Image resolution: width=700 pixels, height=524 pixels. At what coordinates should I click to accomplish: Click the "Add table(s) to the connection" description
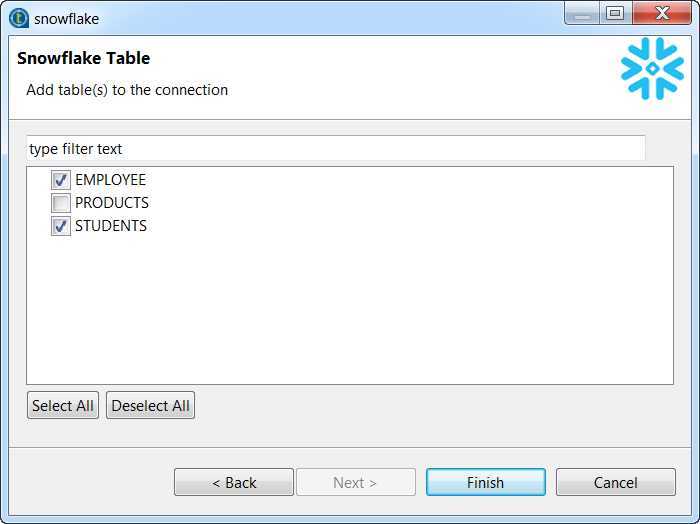tap(127, 90)
